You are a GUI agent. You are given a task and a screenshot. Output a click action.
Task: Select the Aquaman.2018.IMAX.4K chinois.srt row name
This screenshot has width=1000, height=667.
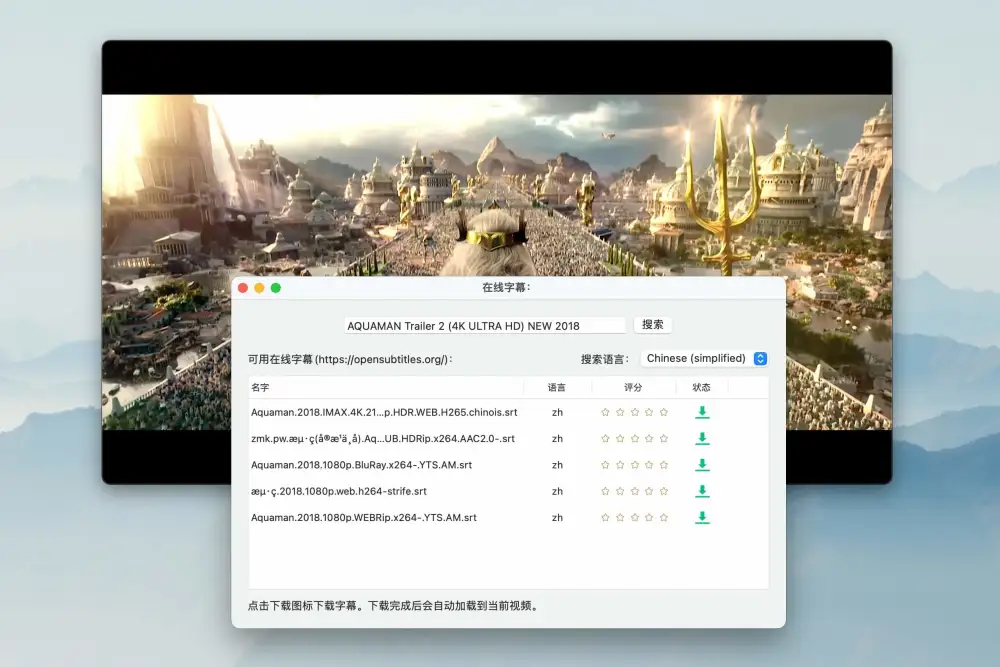coord(384,413)
